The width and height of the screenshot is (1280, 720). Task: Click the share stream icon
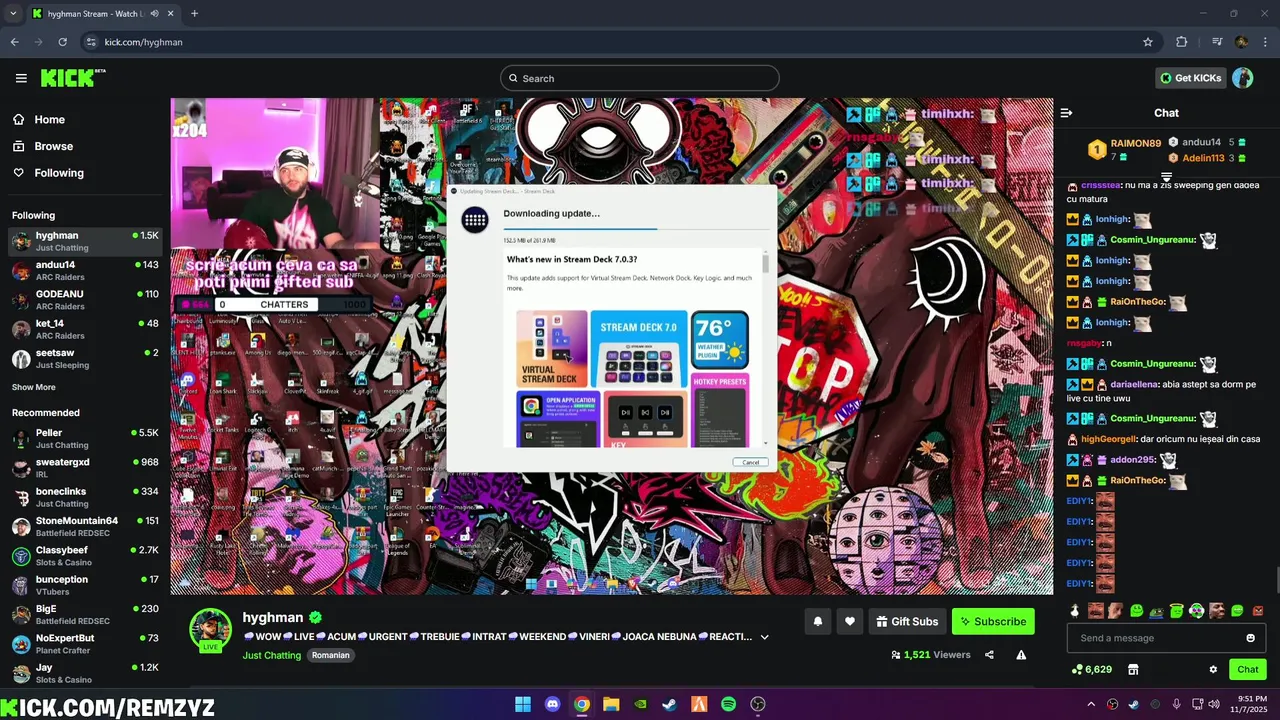point(989,655)
